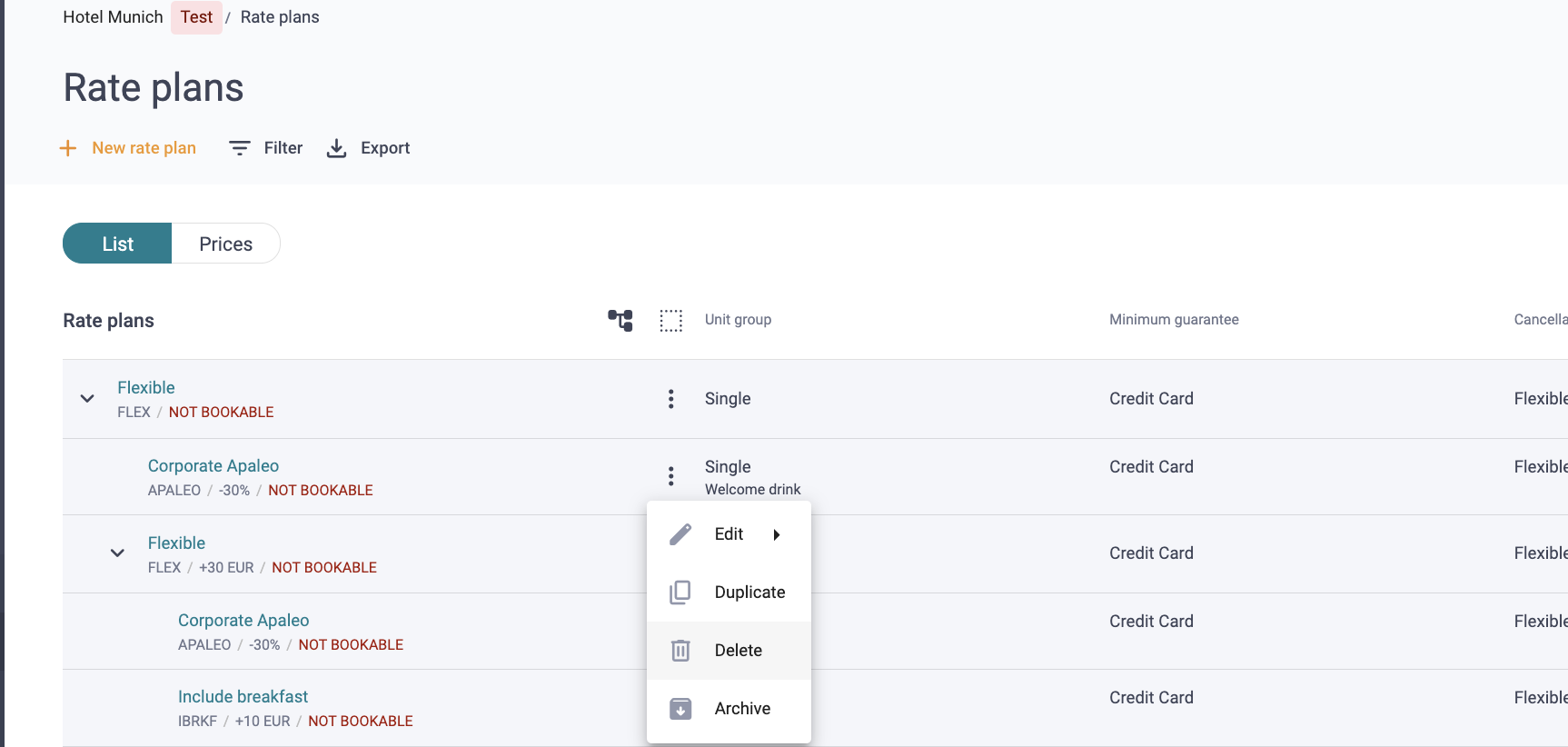
Task: Click the archive box icon in the menu
Action: tap(680, 709)
